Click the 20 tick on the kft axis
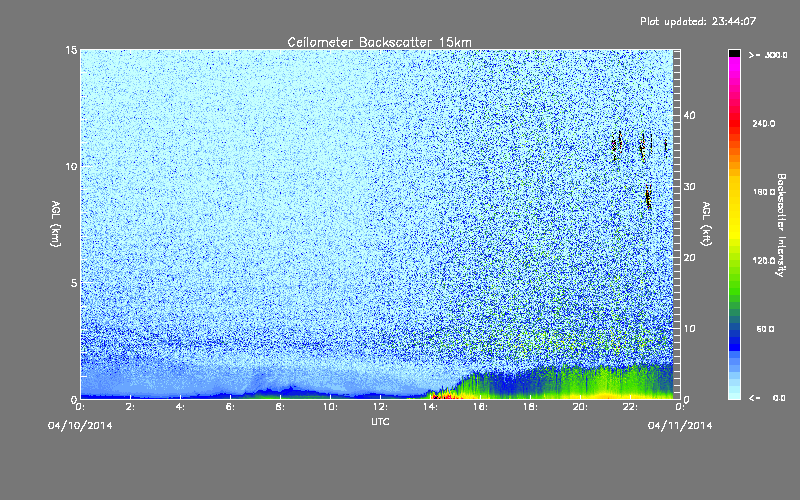Viewport: 800px width, 500px height. pyautogui.click(x=689, y=258)
